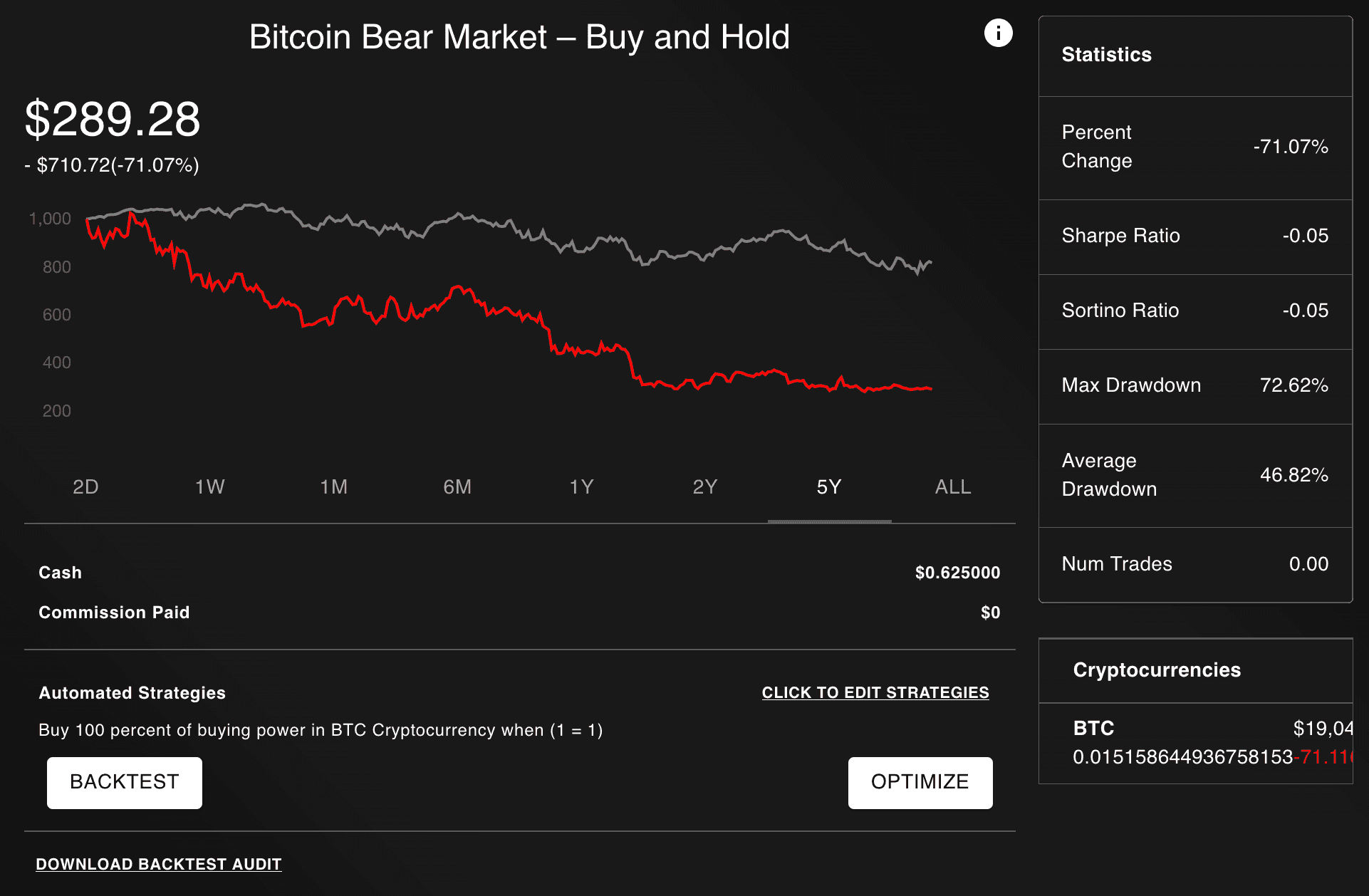Download the backtest audit

(158, 864)
